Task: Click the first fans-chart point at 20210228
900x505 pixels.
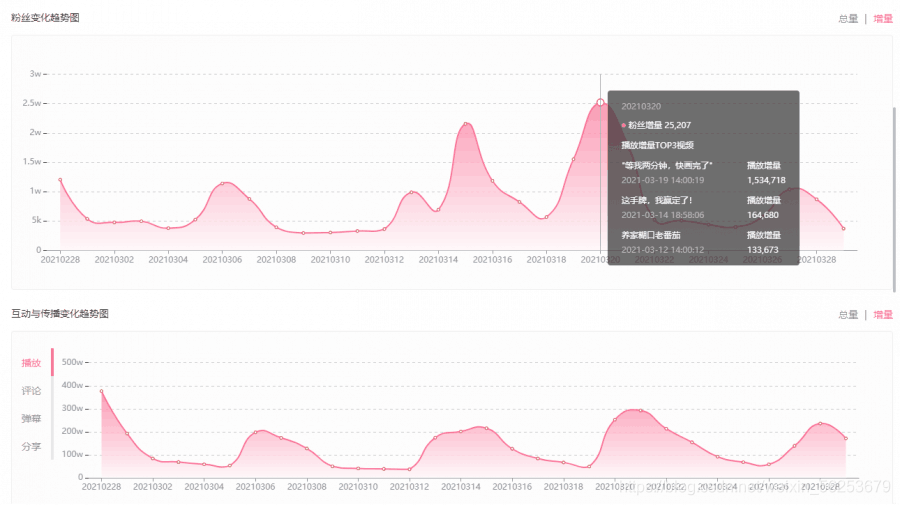Action: [60, 180]
